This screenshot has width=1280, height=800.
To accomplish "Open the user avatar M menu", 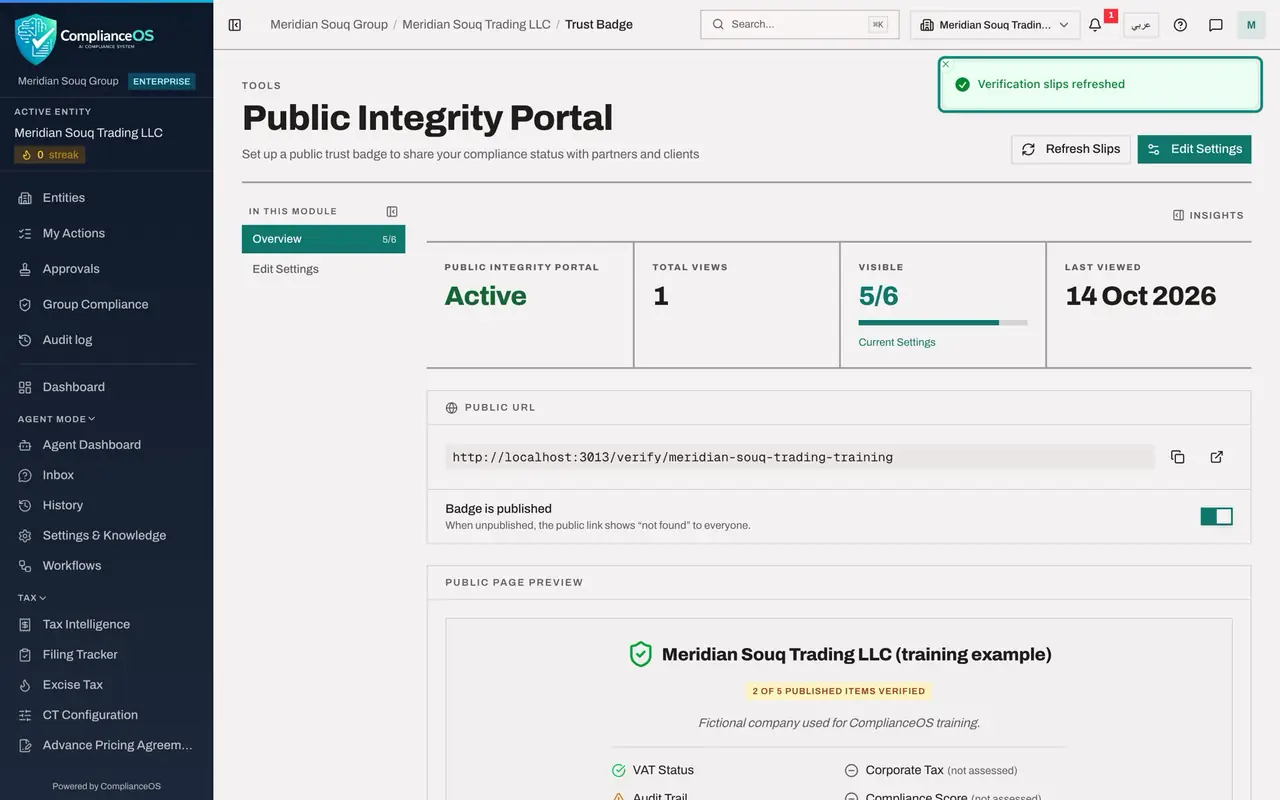I will click(1251, 25).
